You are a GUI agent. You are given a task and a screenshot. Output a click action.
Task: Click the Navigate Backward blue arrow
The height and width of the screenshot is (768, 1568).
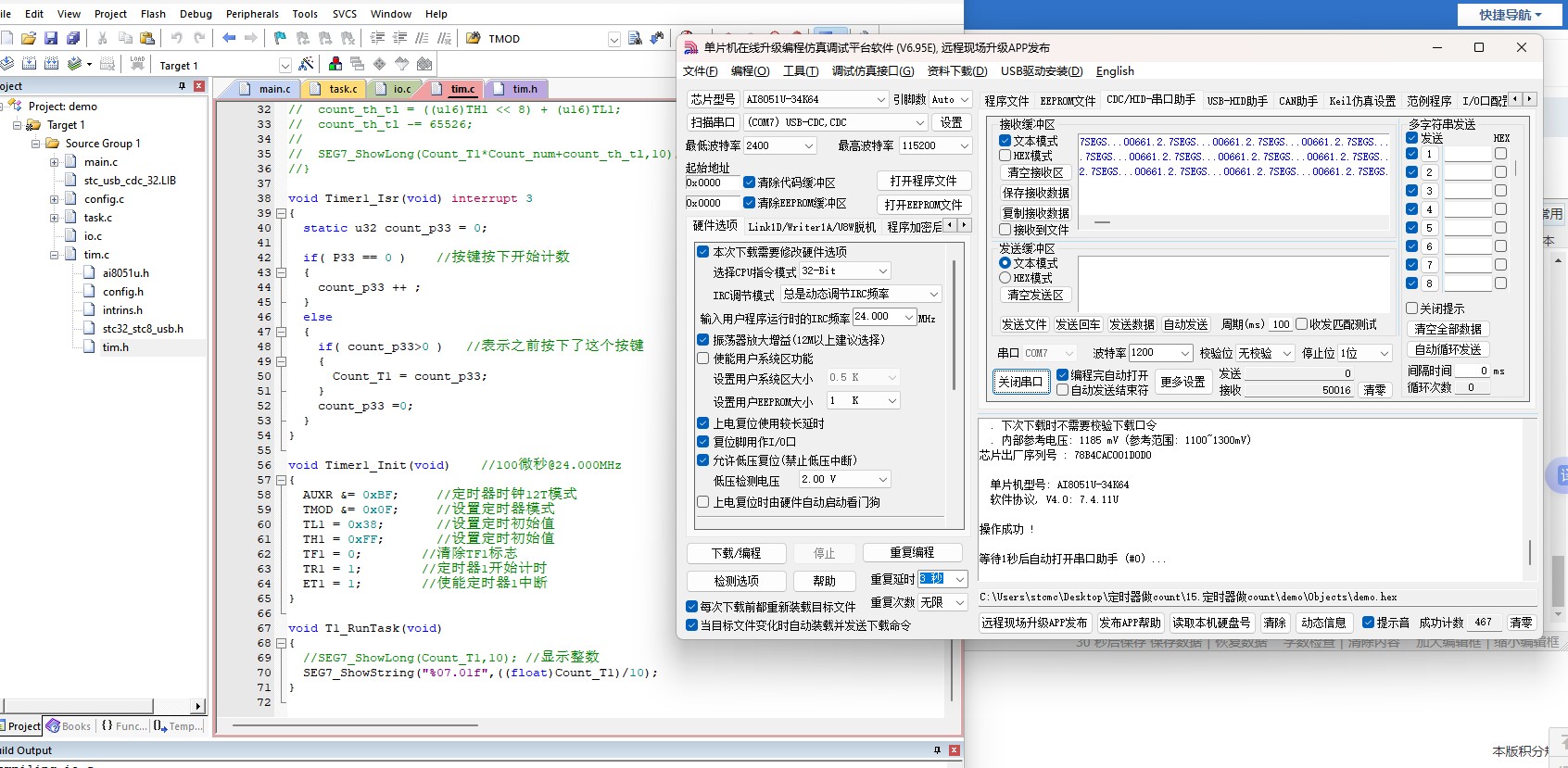[x=229, y=38]
